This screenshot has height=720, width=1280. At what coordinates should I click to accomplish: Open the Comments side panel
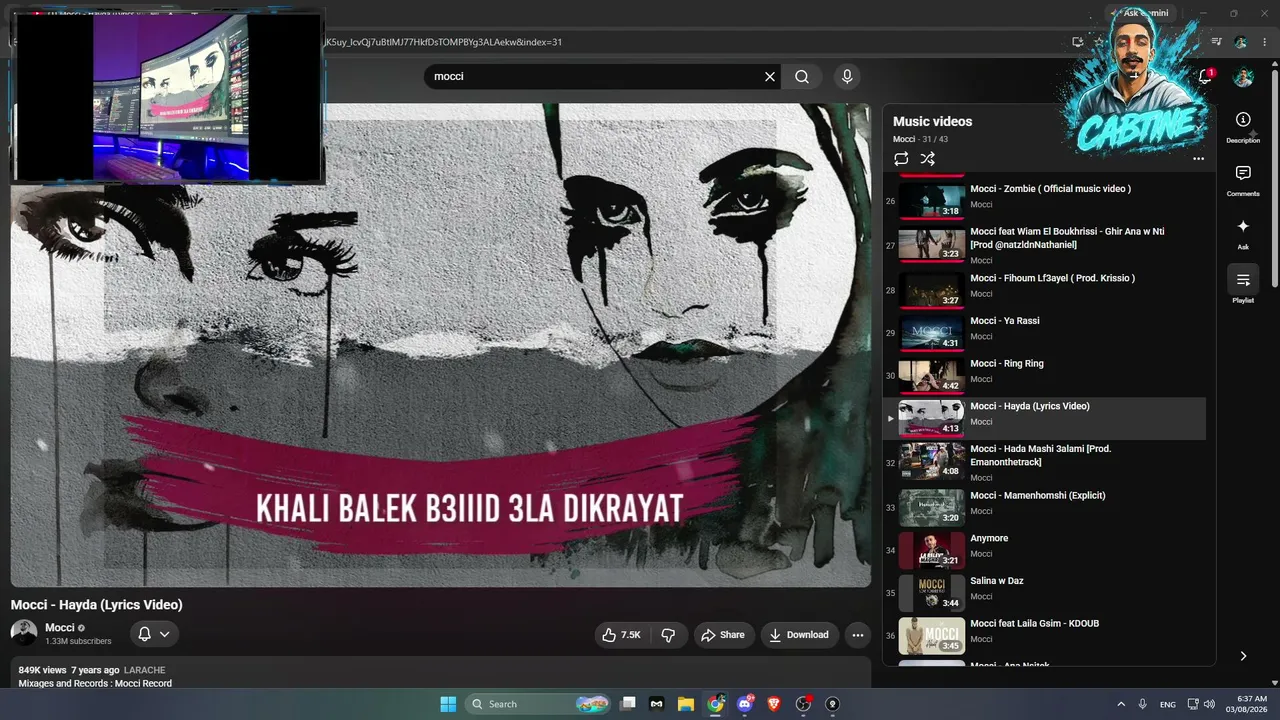pos(1243,180)
